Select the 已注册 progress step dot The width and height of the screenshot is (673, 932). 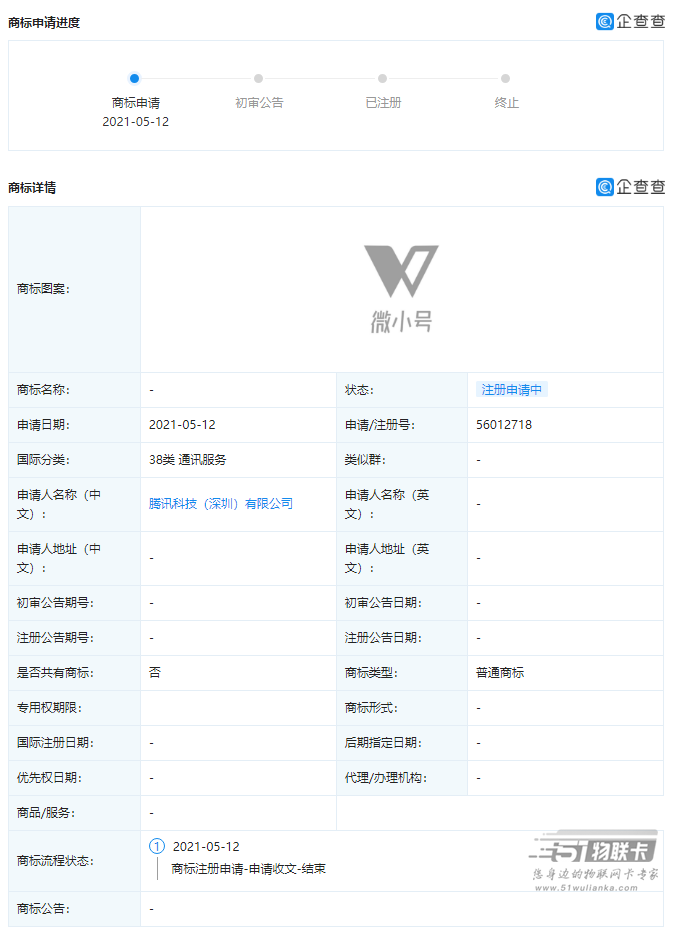coord(382,78)
